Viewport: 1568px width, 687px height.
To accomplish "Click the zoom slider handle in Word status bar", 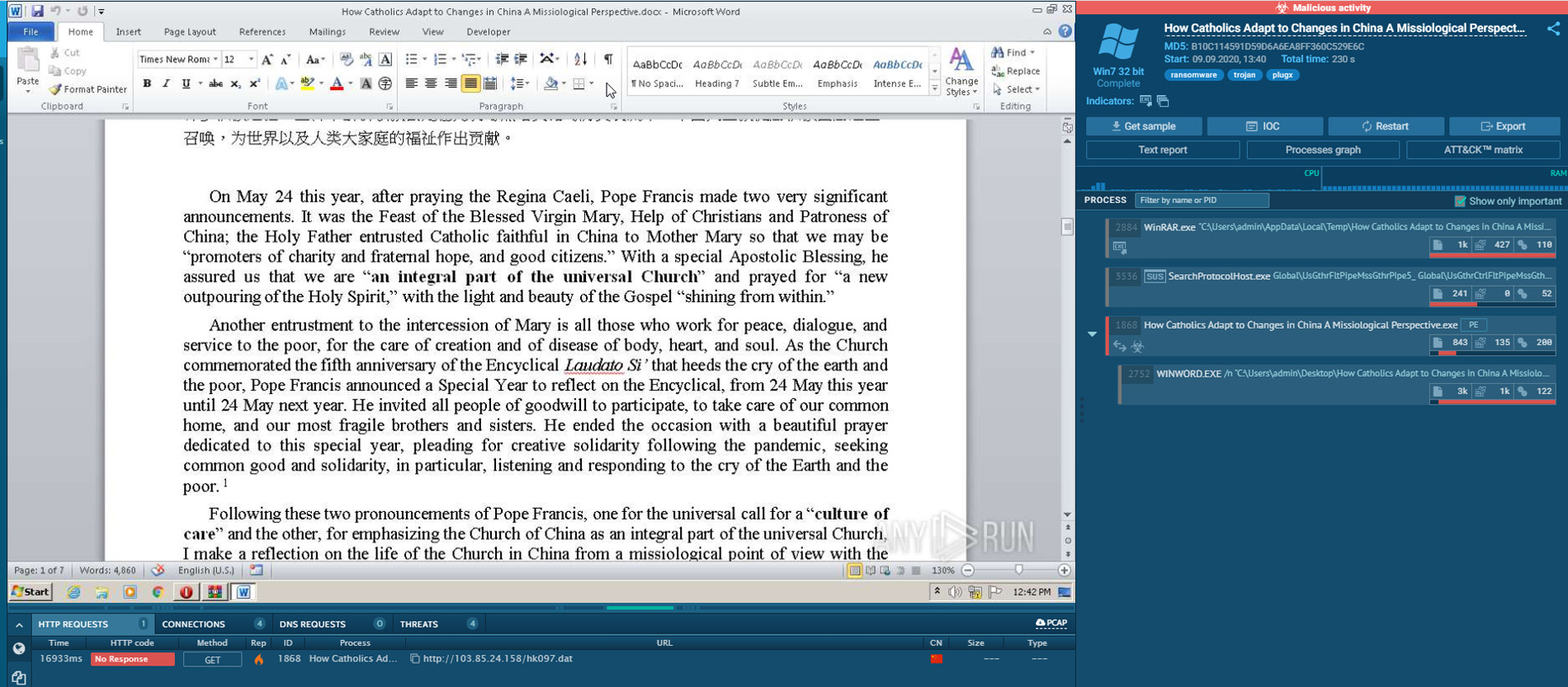I will click(1019, 571).
